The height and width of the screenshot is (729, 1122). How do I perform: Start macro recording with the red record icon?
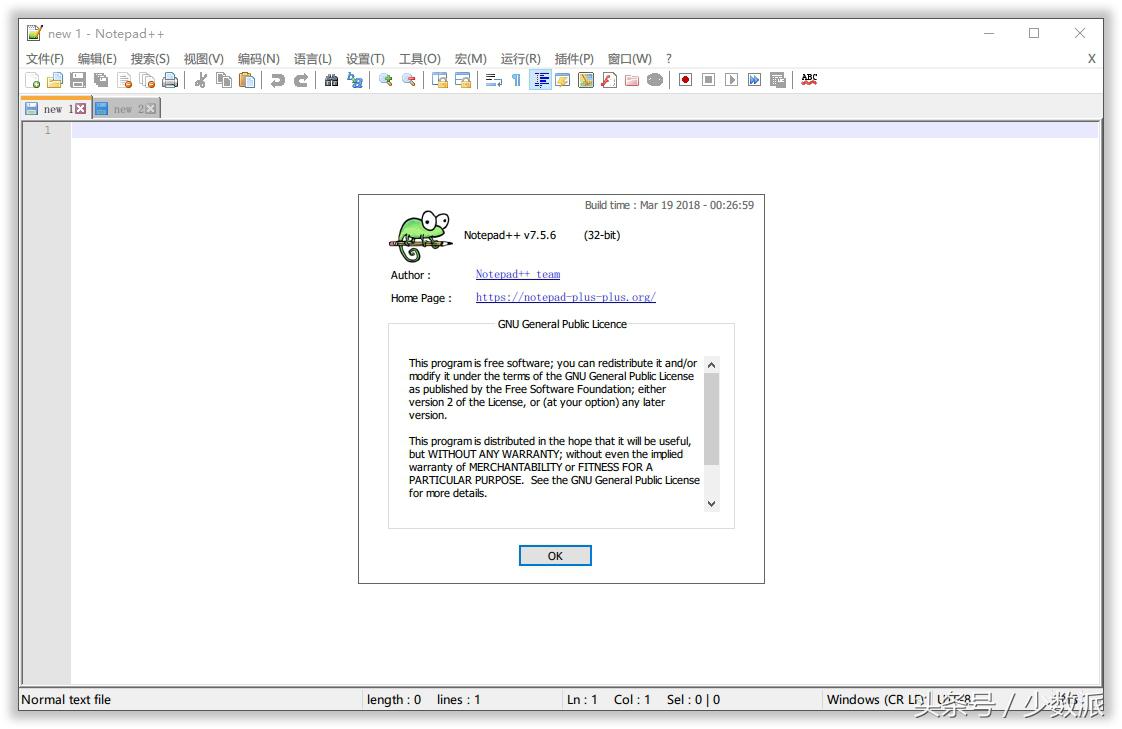click(684, 79)
